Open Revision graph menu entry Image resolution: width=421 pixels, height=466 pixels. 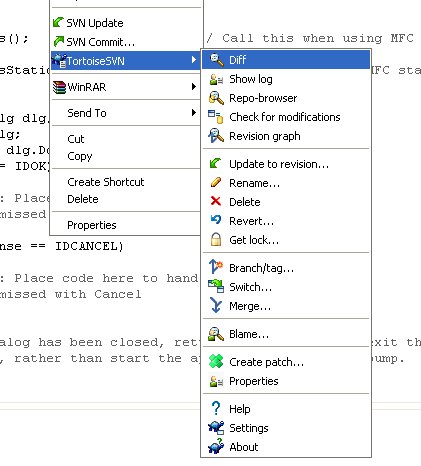coord(286,136)
